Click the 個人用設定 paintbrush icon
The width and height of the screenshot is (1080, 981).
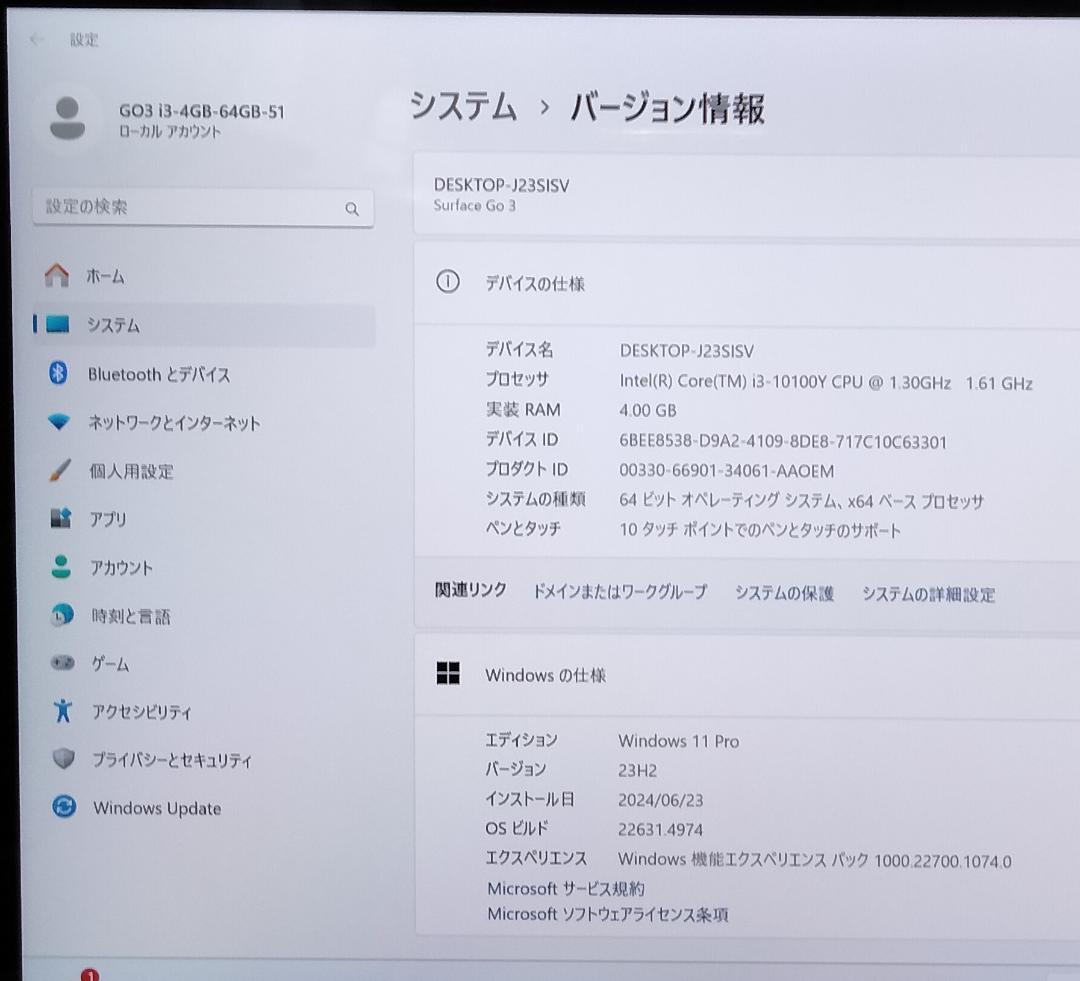(60, 470)
